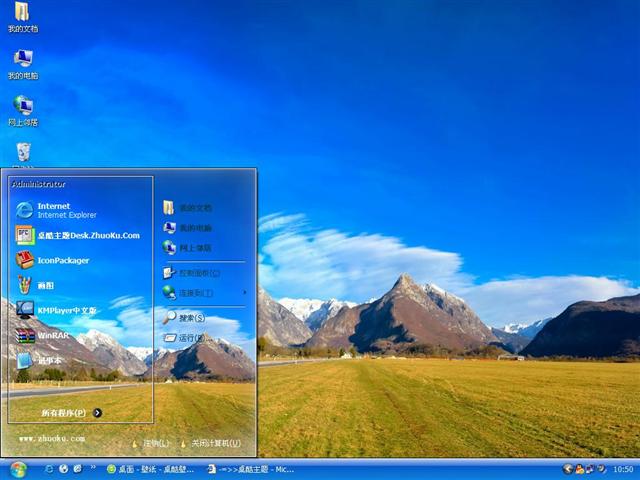Viewport: 640px width, 480px height.
Task: Select 网上邻居 desktop icon
Action: click(x=23, y=111)
